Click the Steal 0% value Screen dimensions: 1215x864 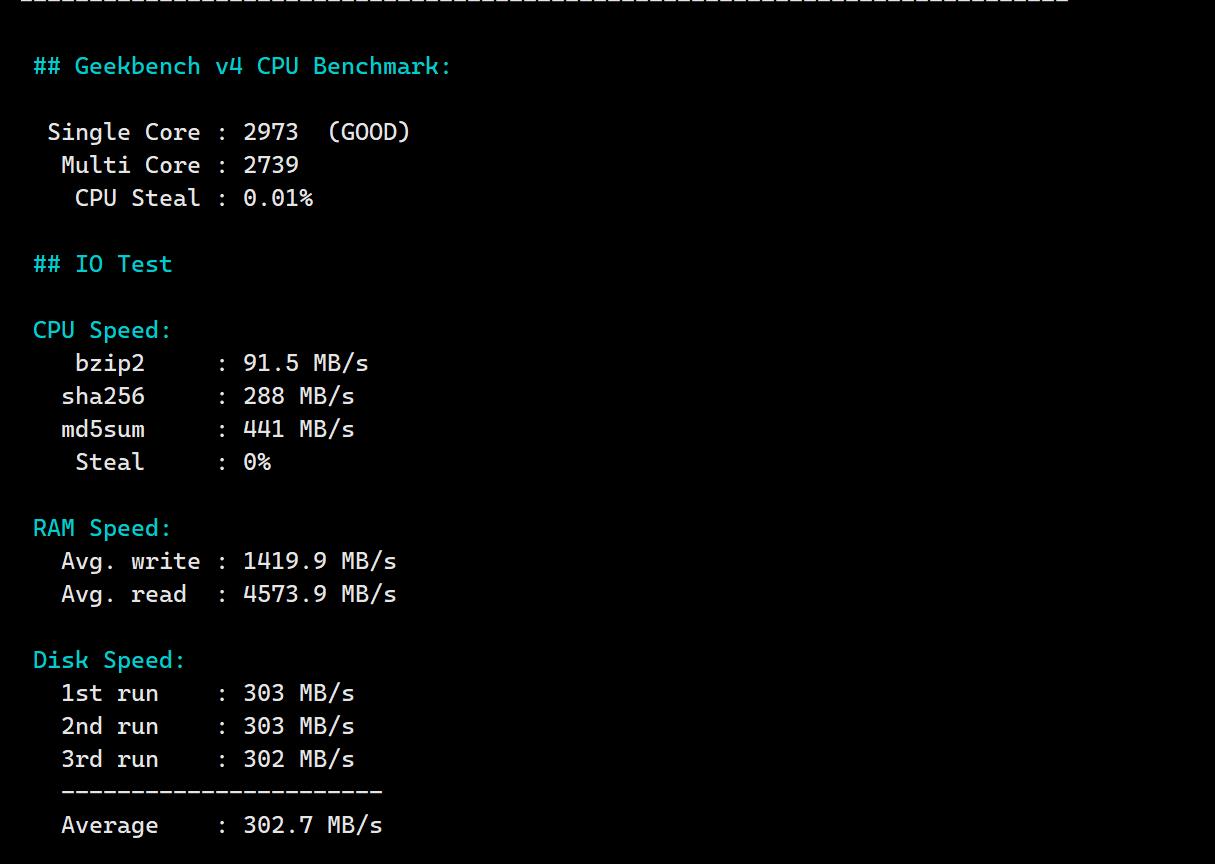[256, 462]
